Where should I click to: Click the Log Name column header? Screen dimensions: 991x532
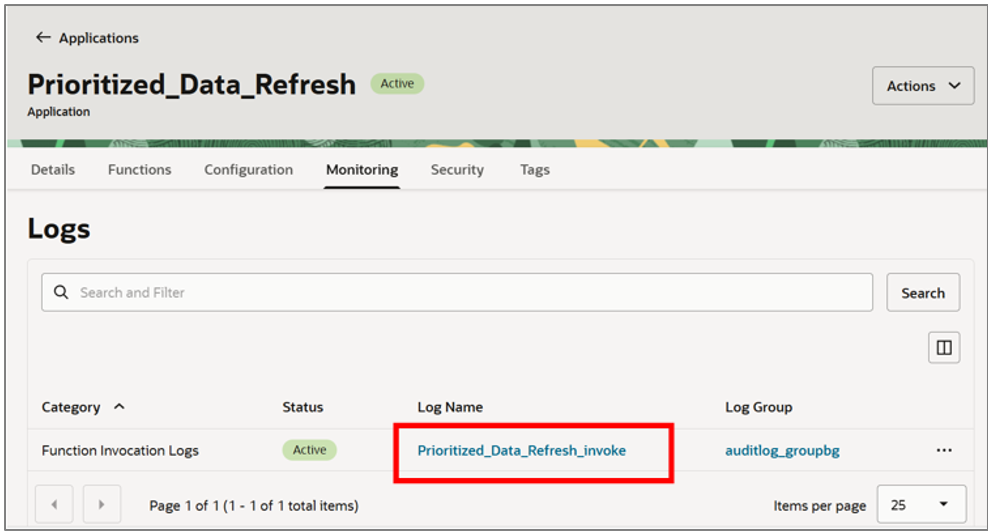pyautogui.click(x=450, y=407)
